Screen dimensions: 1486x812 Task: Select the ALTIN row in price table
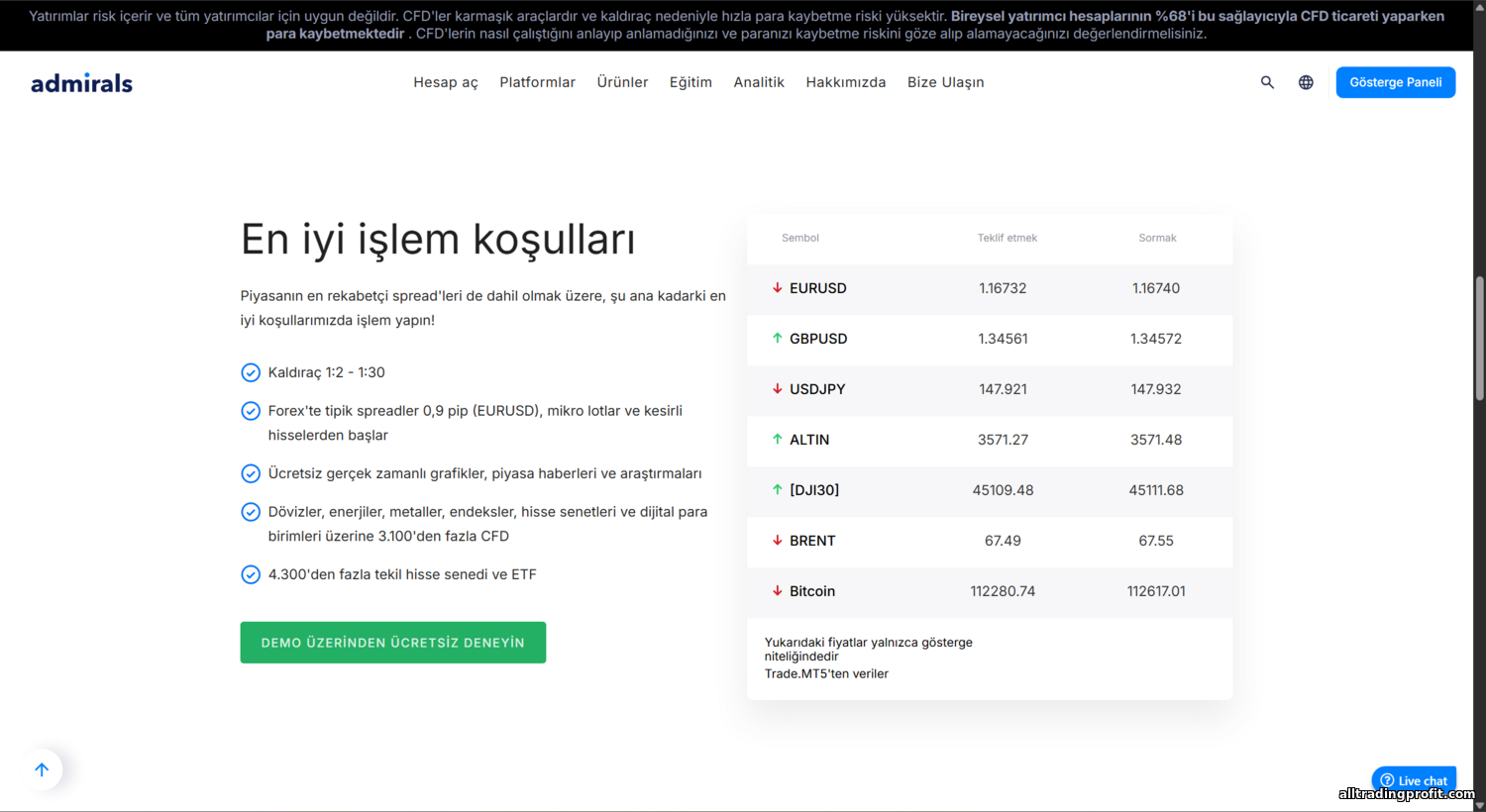point(989,440)
